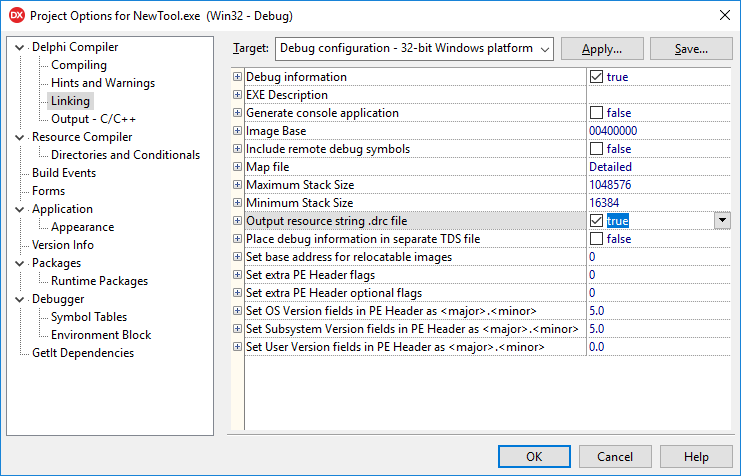Enable Generate console application checkbox
This screenshot has height=476, width=741.
tap(596, 113)
